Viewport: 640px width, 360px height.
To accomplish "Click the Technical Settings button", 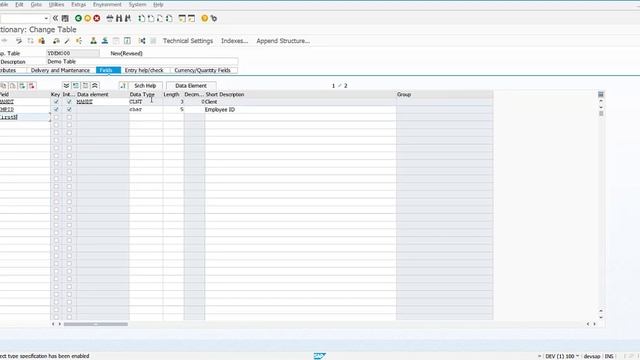I will pyautogui.click(x=188, y=41).
